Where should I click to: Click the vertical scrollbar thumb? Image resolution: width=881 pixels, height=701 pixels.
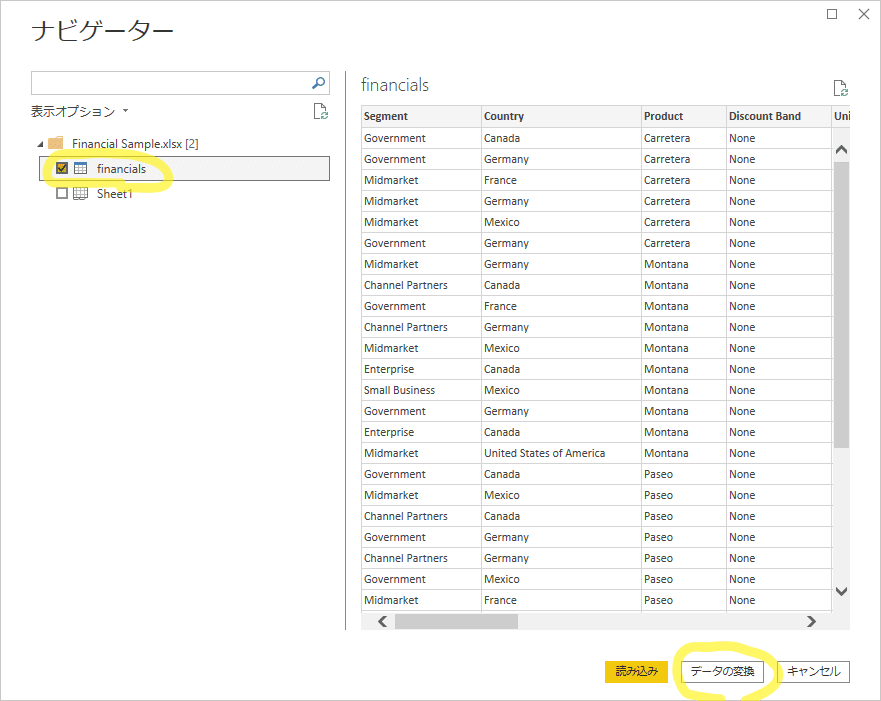(841, 304)
